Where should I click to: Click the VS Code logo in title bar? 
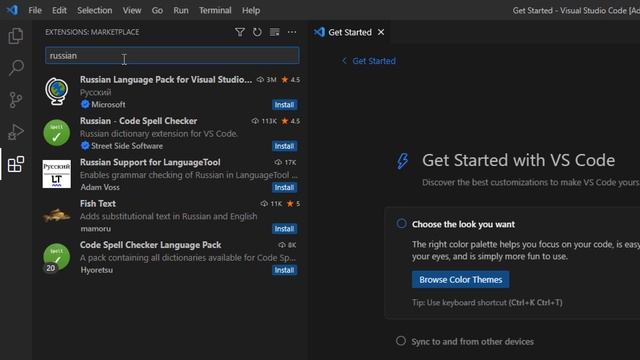point(12,10)
